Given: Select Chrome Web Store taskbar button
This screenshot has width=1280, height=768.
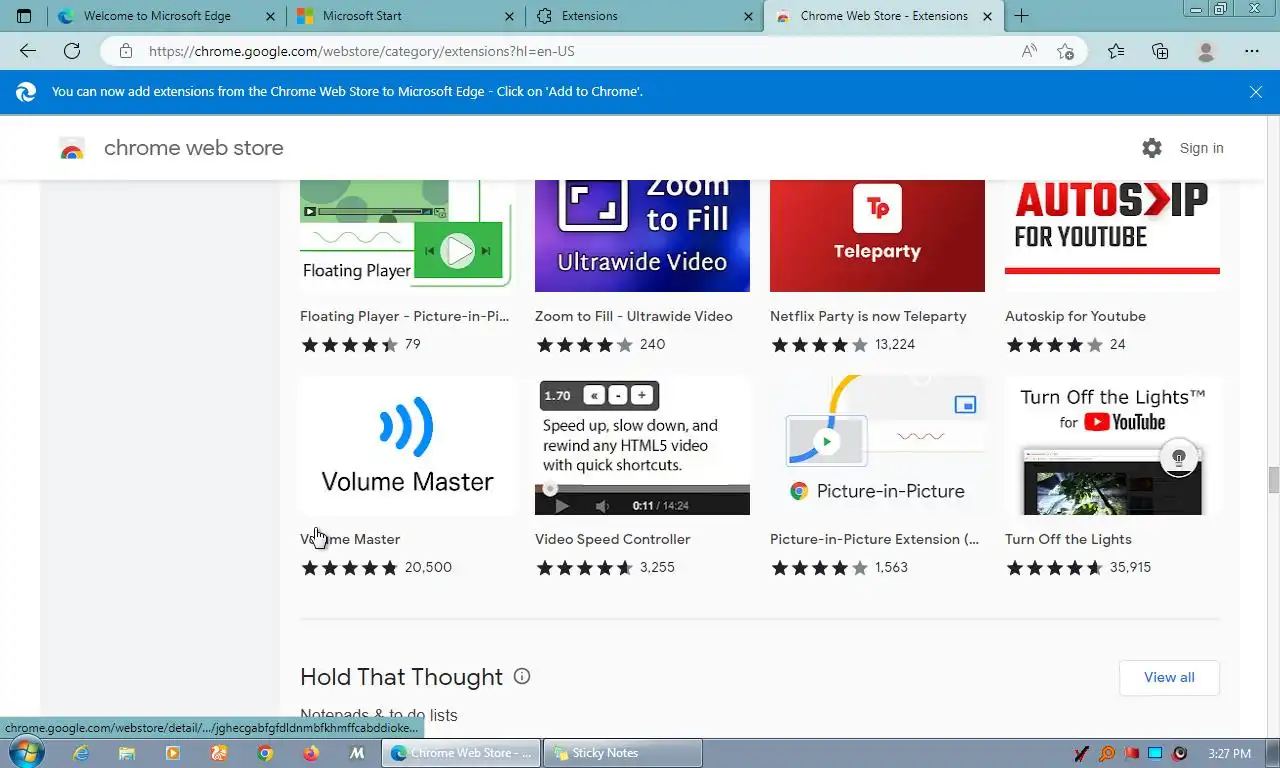Looking at the screenshot, I should 461,753.
